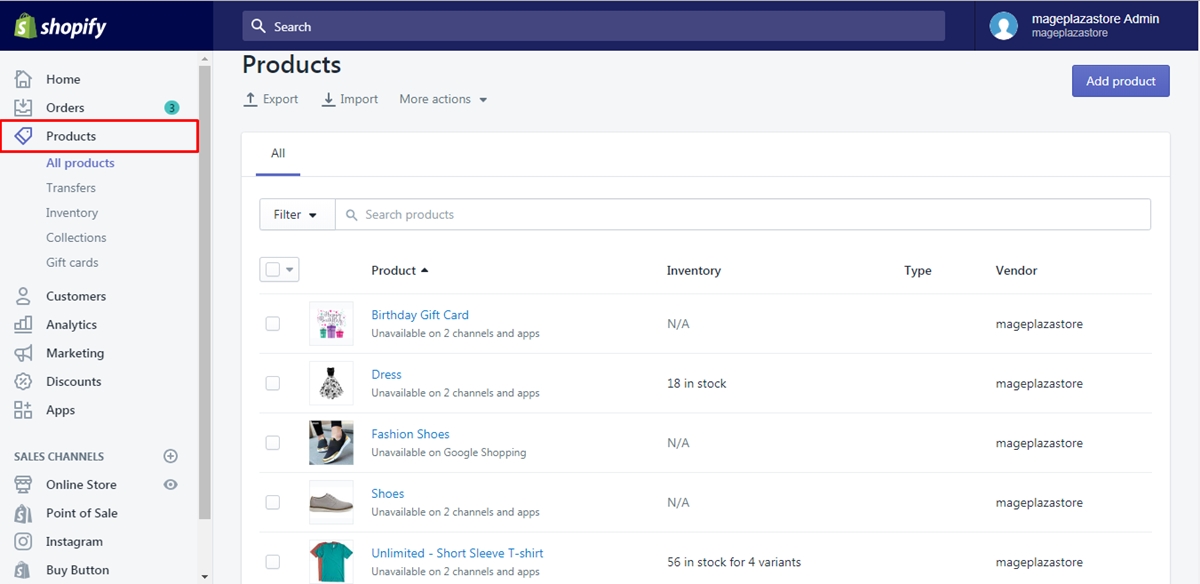Screen dimensions: 1200x584
Task: Add a sales channel with plus icon
Action: pos(170,456)
